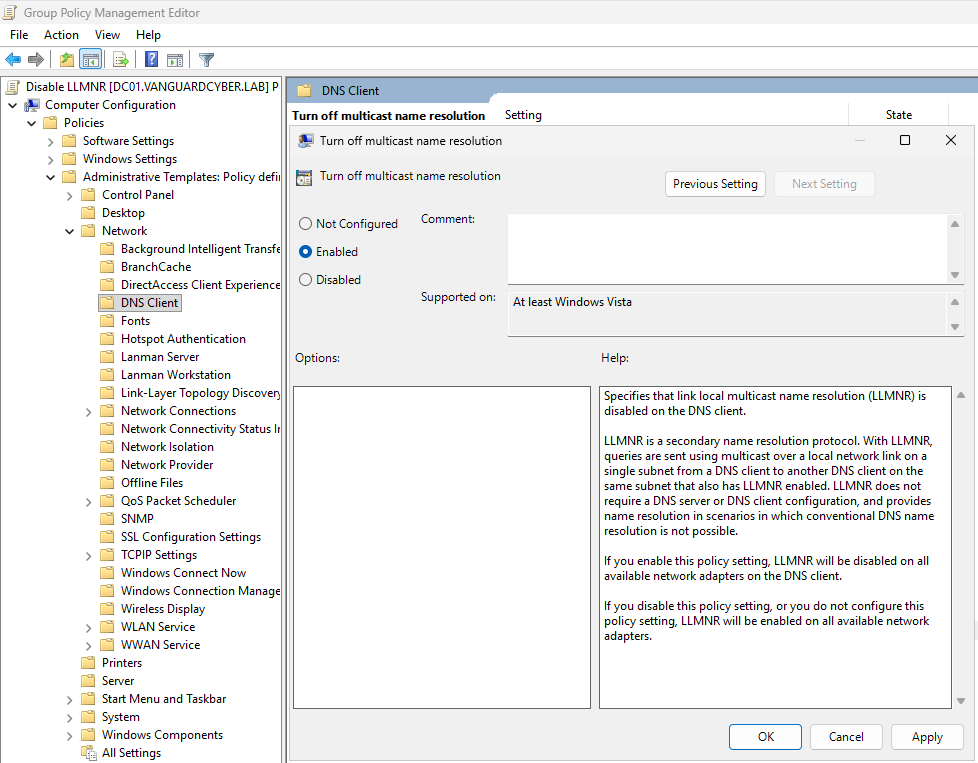Viewport: 978px width, 763px height.
Task: Expand the Software Settings node
Action: (x=51, y=142)
